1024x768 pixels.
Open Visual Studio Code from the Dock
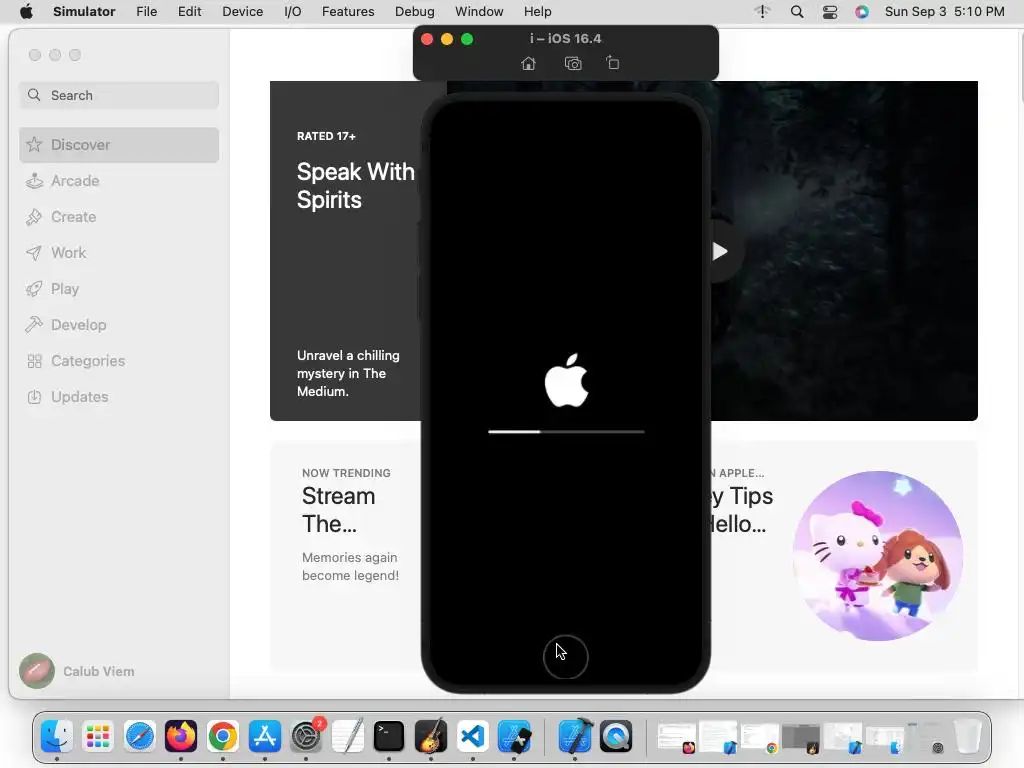coord(473,737)
